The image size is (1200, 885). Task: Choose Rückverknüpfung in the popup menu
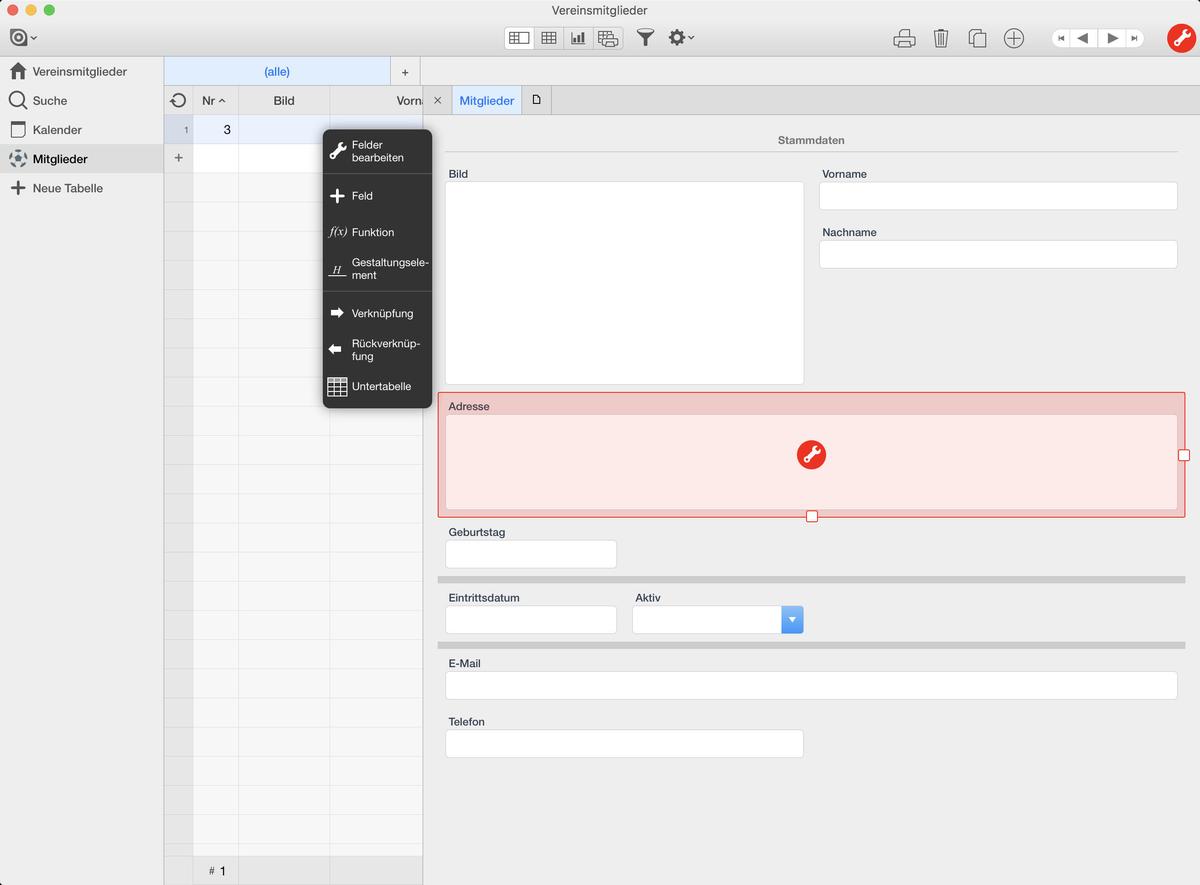[x=377, y=350]
